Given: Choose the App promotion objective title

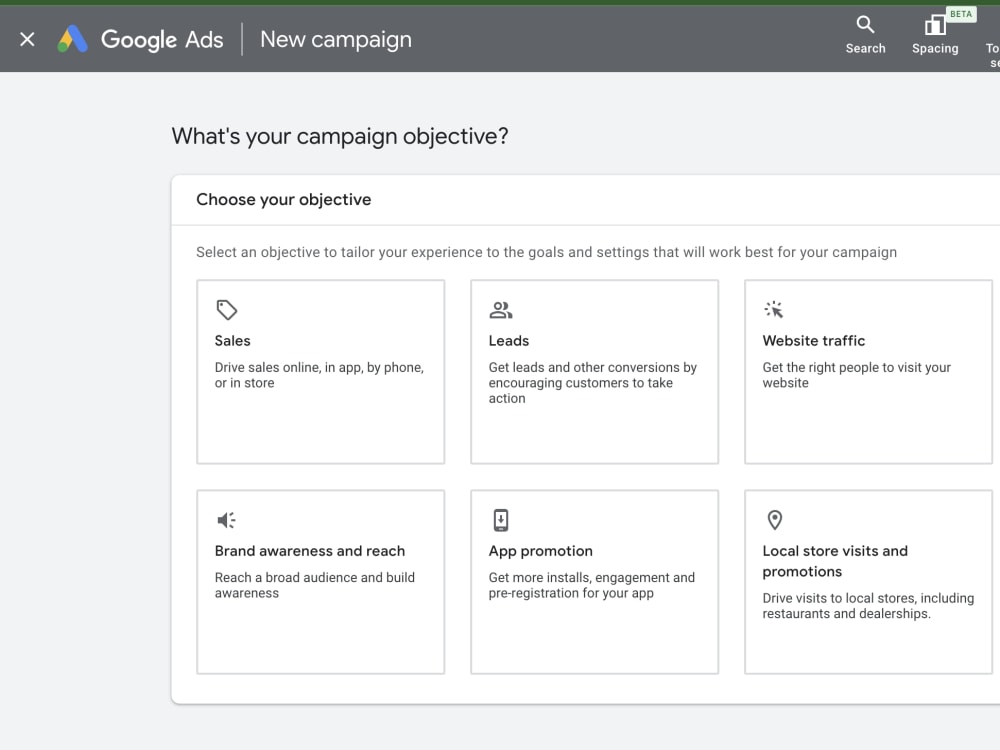Looking at the screenshot, I should click(540, 551).
